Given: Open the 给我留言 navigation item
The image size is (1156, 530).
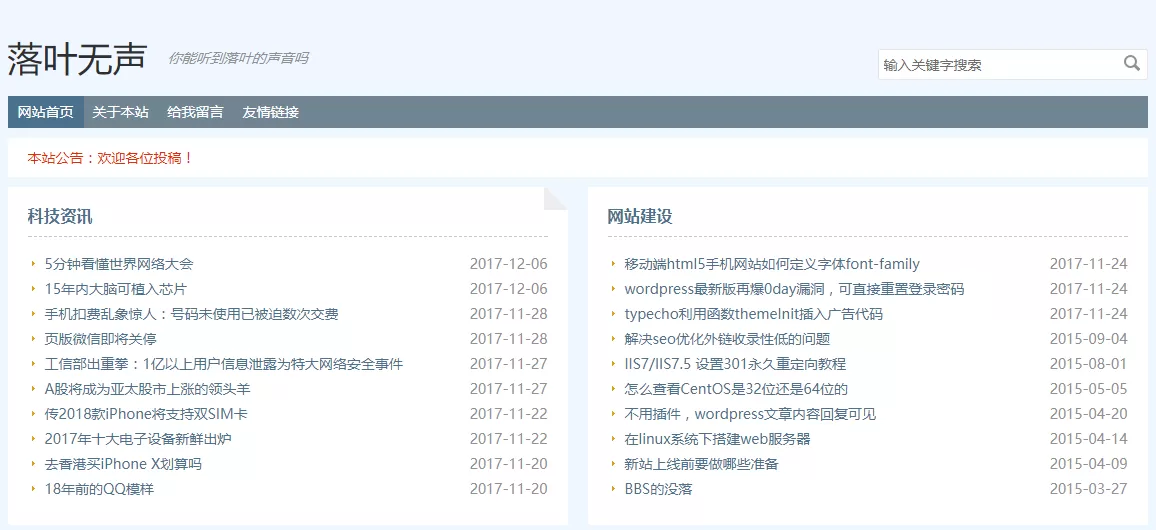Looking at the screenshot, I should coord(195,112).
